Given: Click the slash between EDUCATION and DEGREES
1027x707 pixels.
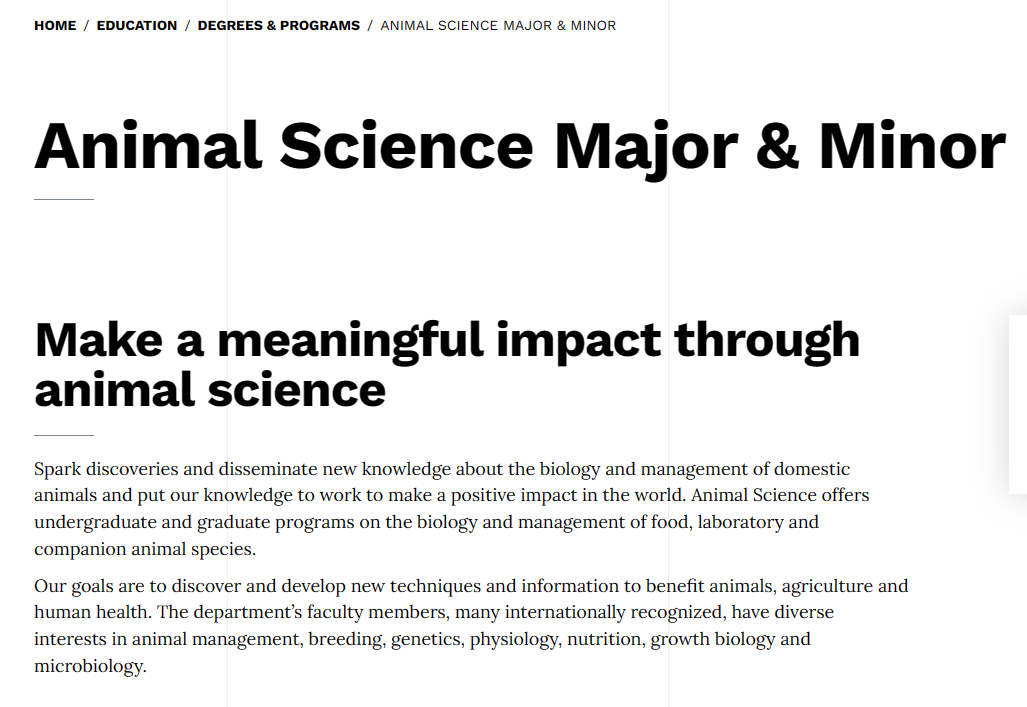Looking at the screenshot, I should (x=187, y=26).
